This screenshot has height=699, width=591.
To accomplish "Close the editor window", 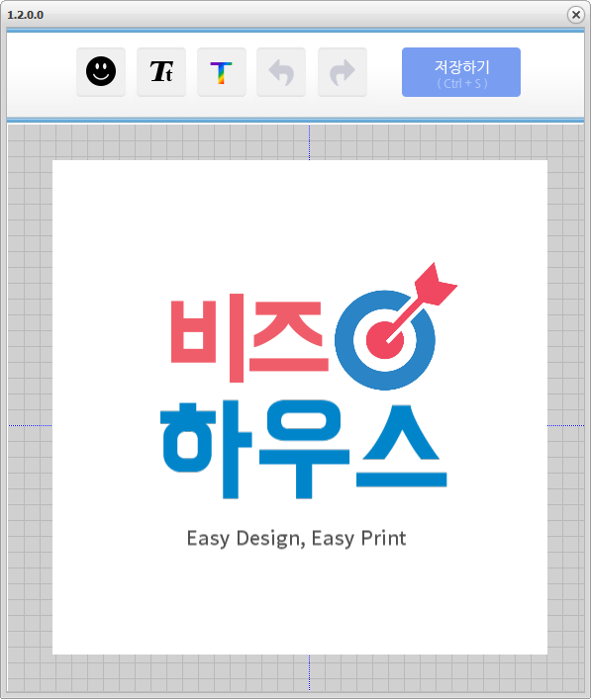I will [x=576, y=15].
